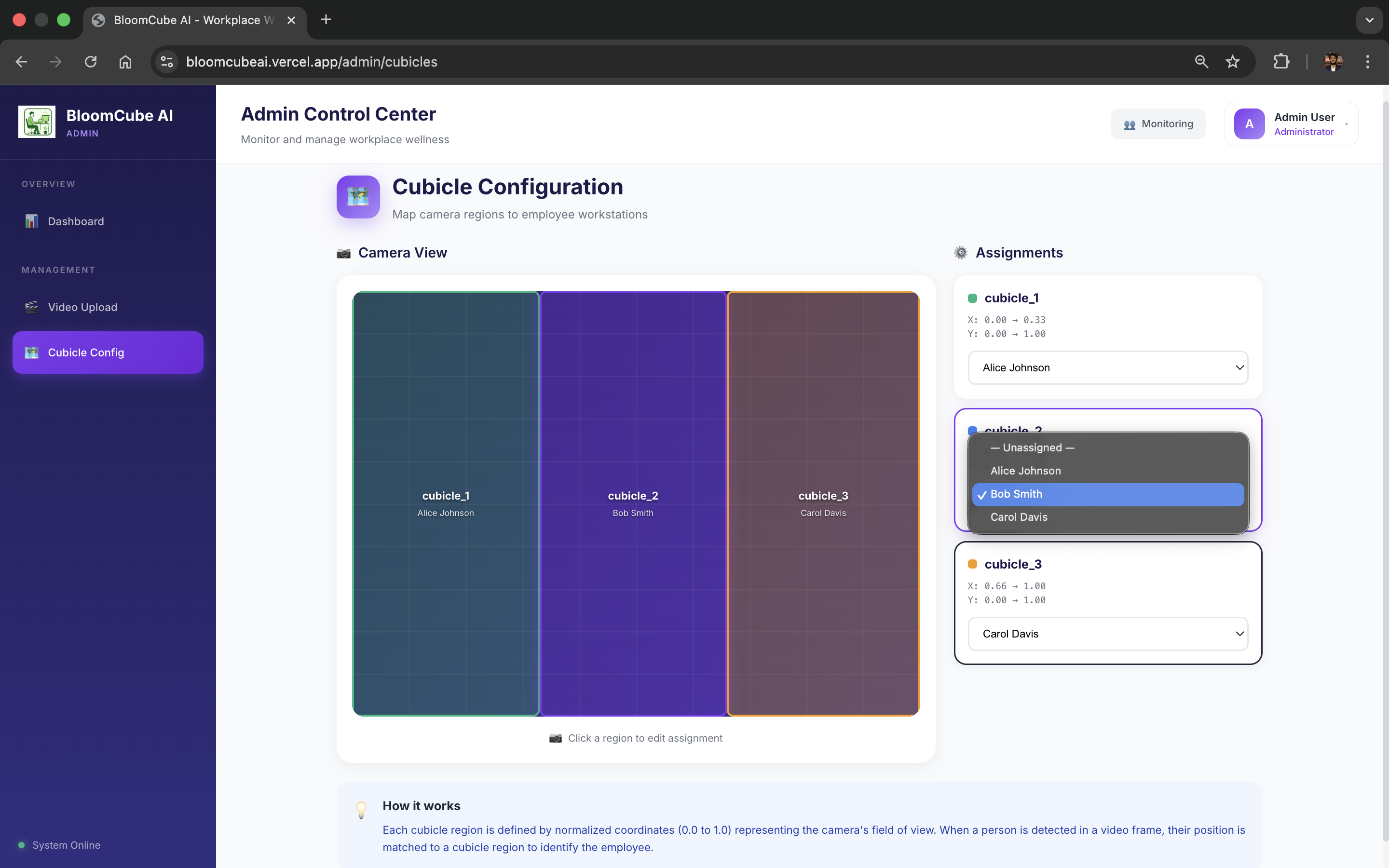The width and height of the screenshot is (1389, 868).
Task: Click the browser home icon
Action: point(125,62)
